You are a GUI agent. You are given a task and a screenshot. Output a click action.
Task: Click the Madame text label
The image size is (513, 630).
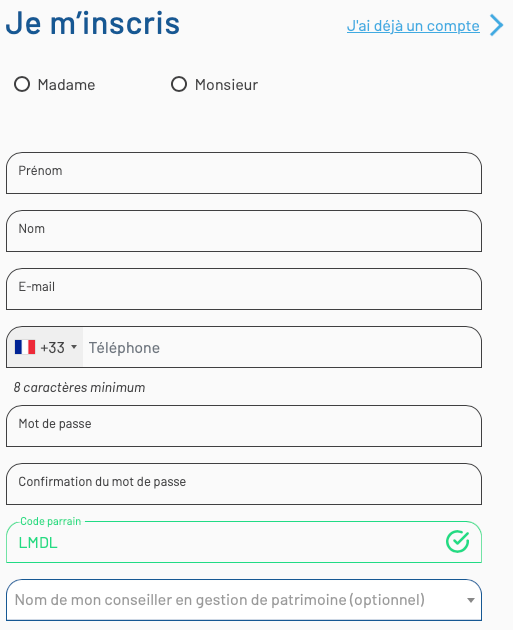pyautogui.click(x=66, y=85)
